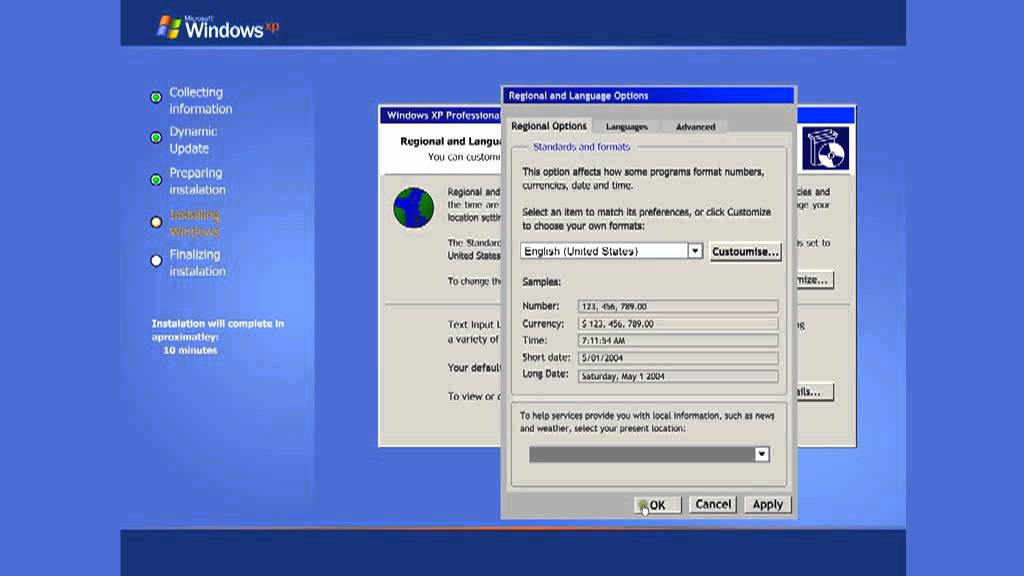Click the setup CD box icon
Viewport: 1024px width, 576px height.
click(x=825, y=148)
